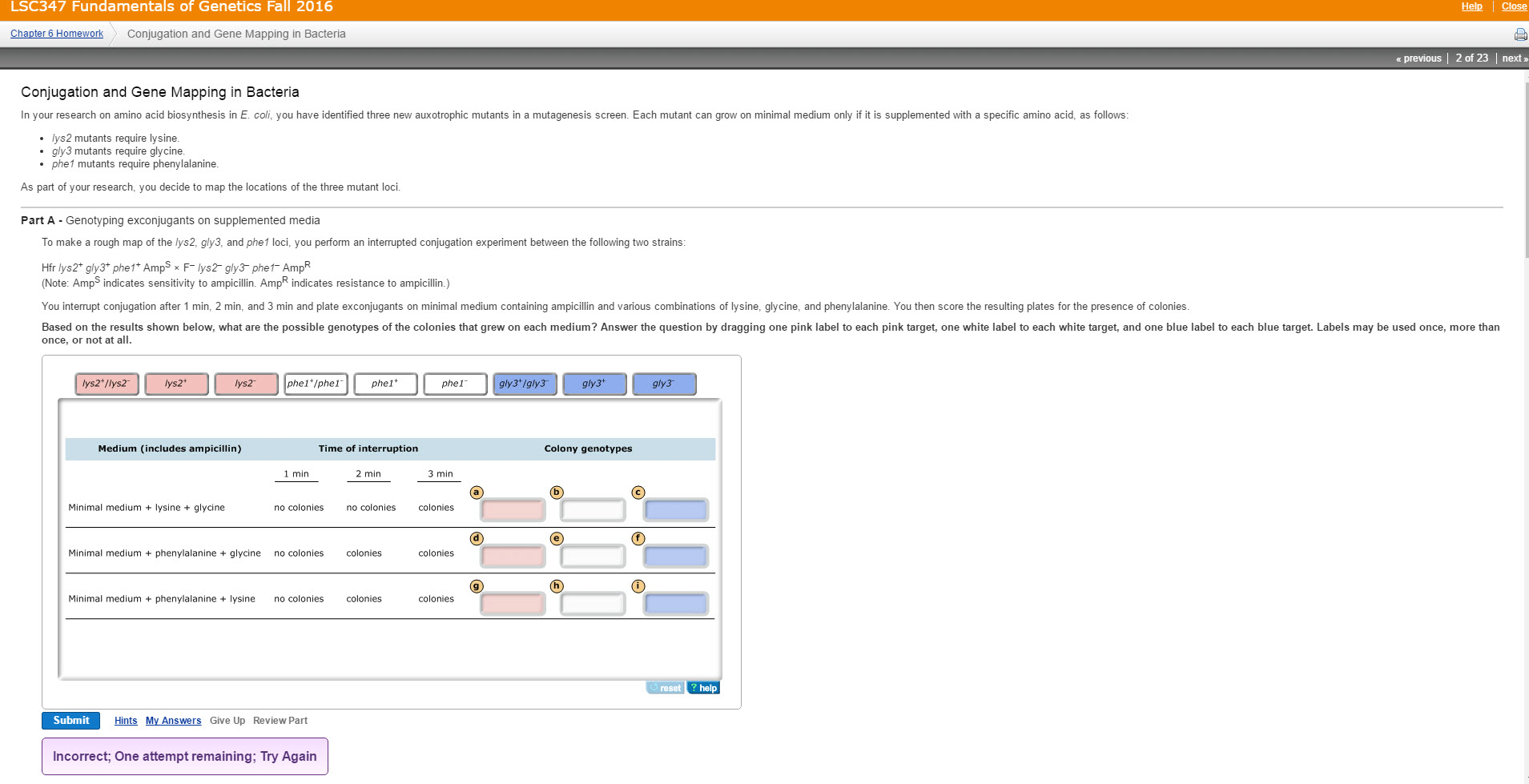View My Answers

tap(173, 721)
